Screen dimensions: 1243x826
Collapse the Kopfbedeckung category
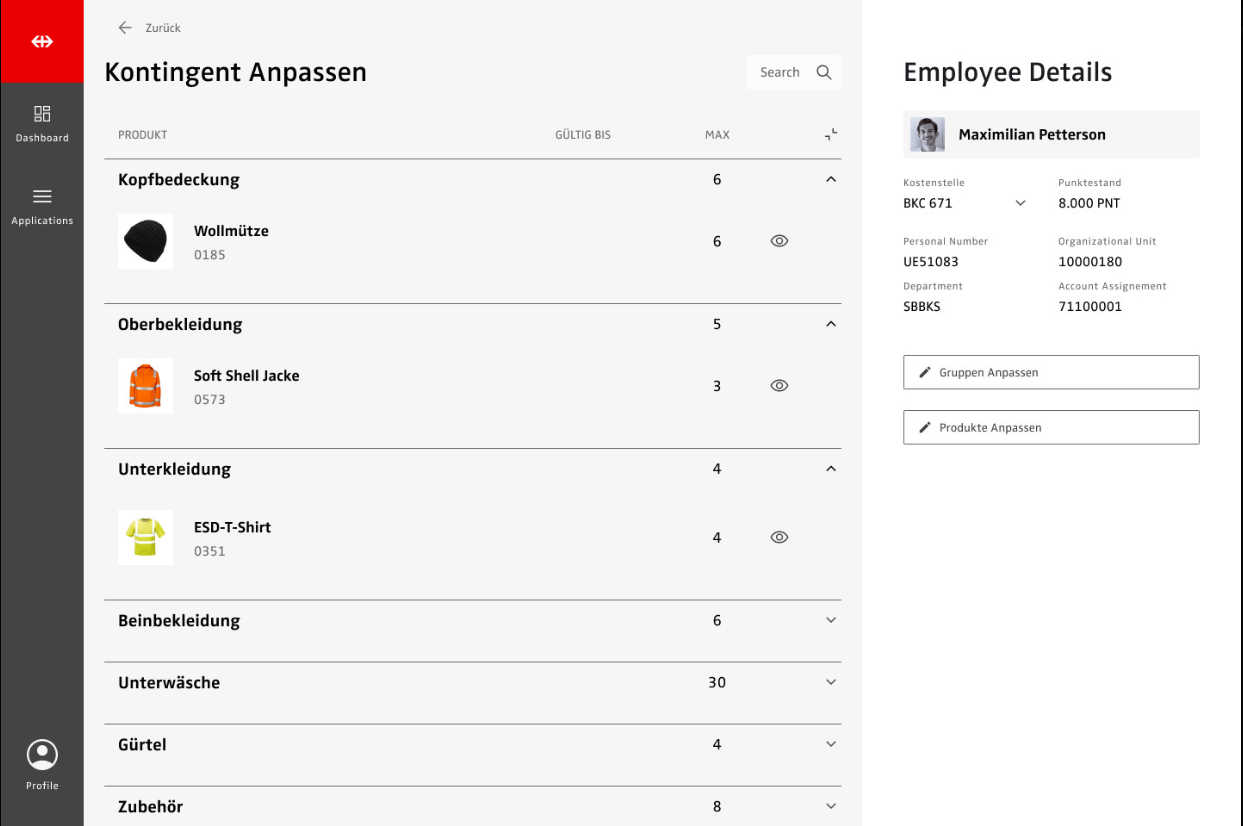click(830, 180)
